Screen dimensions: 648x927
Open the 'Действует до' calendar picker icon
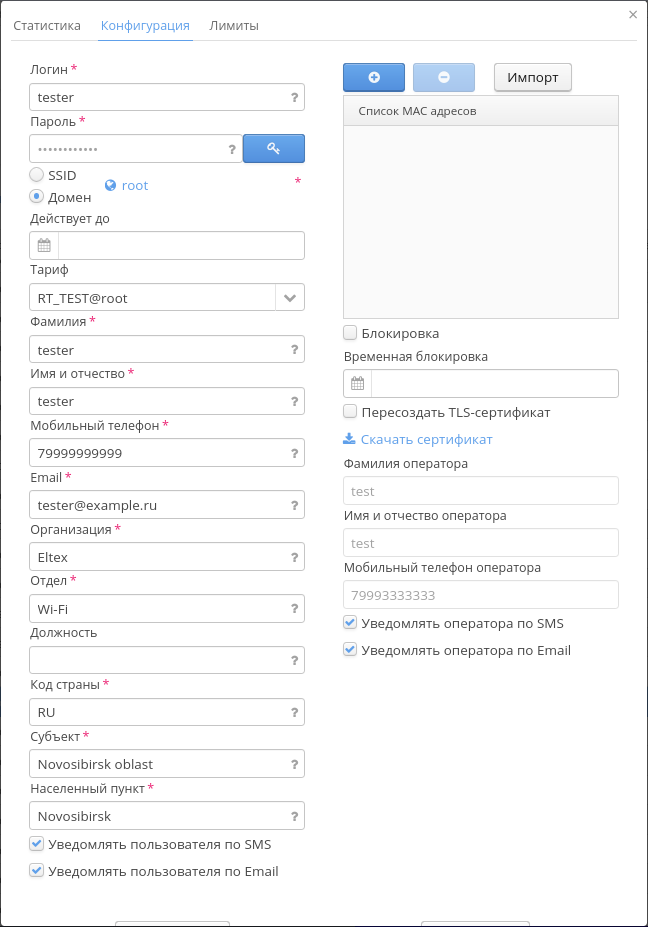coord(44,245)
